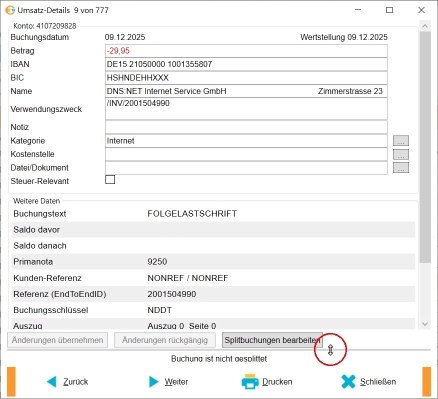Click the Weitere Daten group label
Image resolution: width=438 pixels, height=399 pixels.
[37, 201]
